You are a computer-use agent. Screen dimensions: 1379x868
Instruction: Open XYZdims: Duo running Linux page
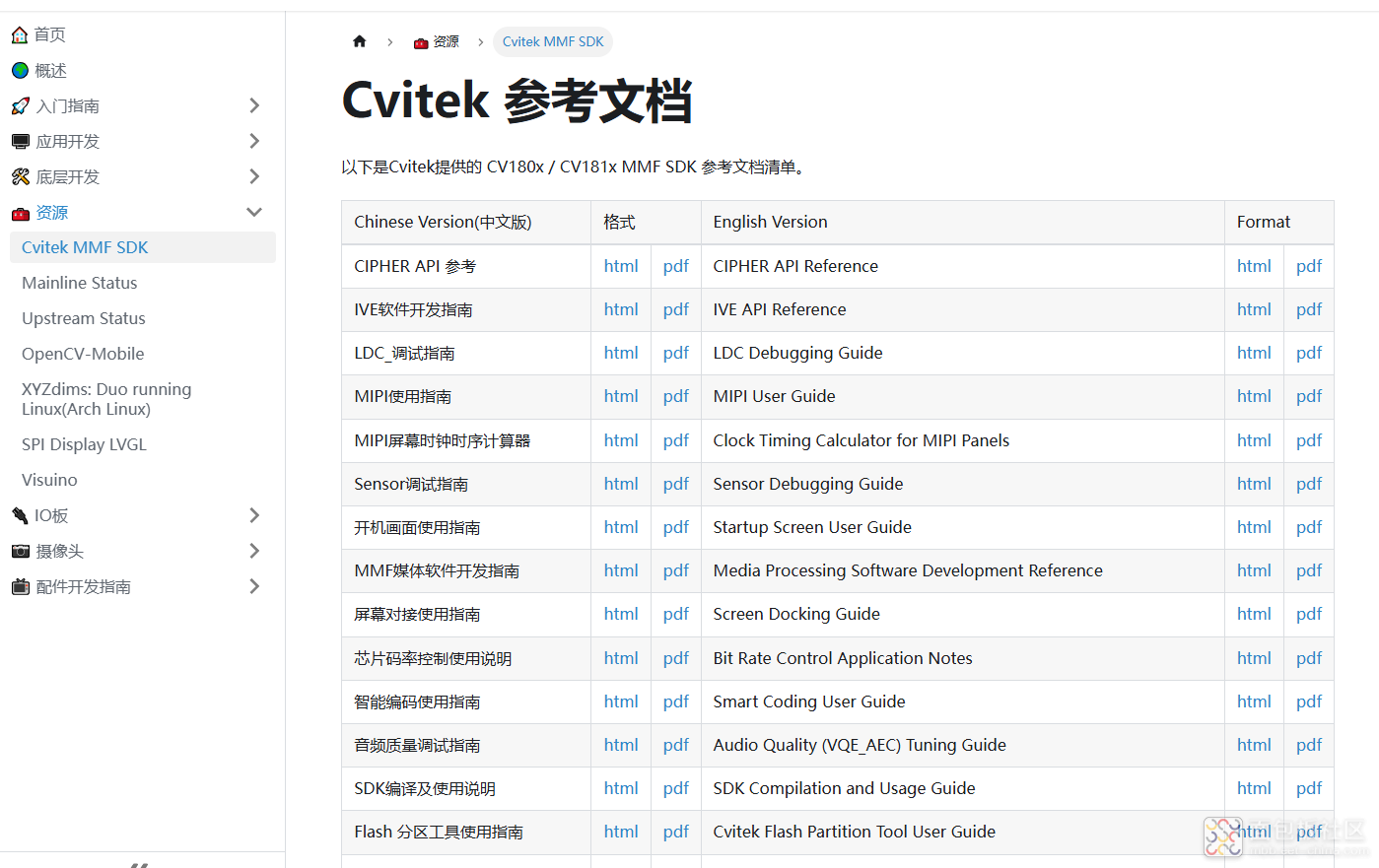tap(106, 399)
